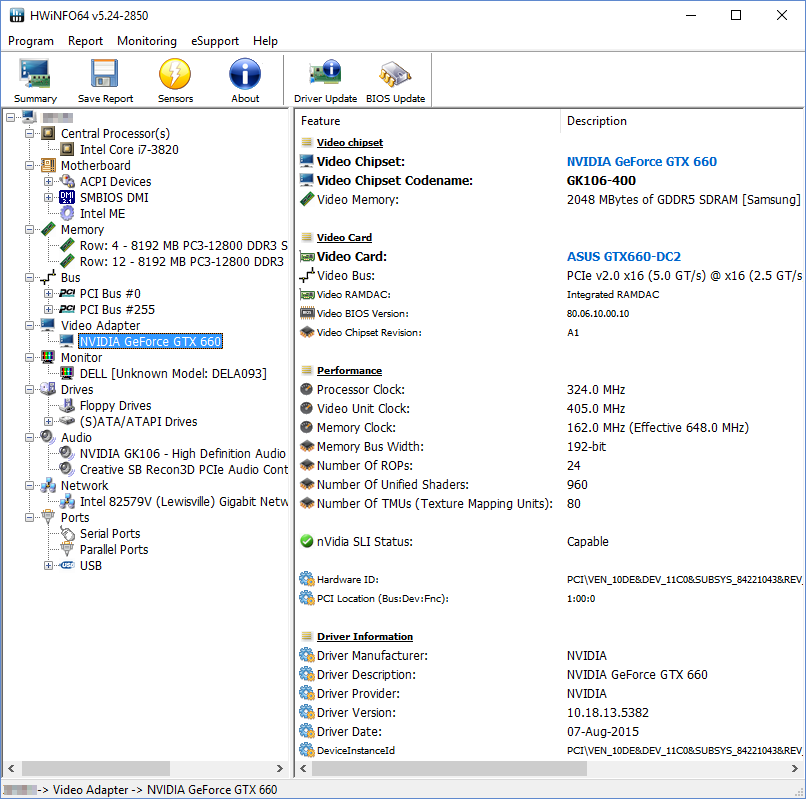The height and width of the screenshot is (799, 806).
Task: Expand the PCI Bus #255 node
Action: point(48,310)
